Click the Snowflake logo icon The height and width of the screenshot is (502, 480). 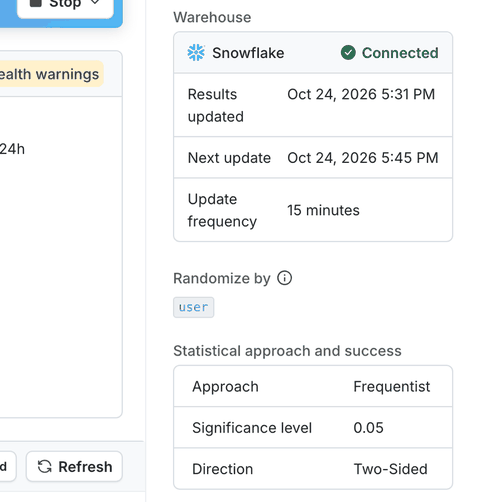196,53
